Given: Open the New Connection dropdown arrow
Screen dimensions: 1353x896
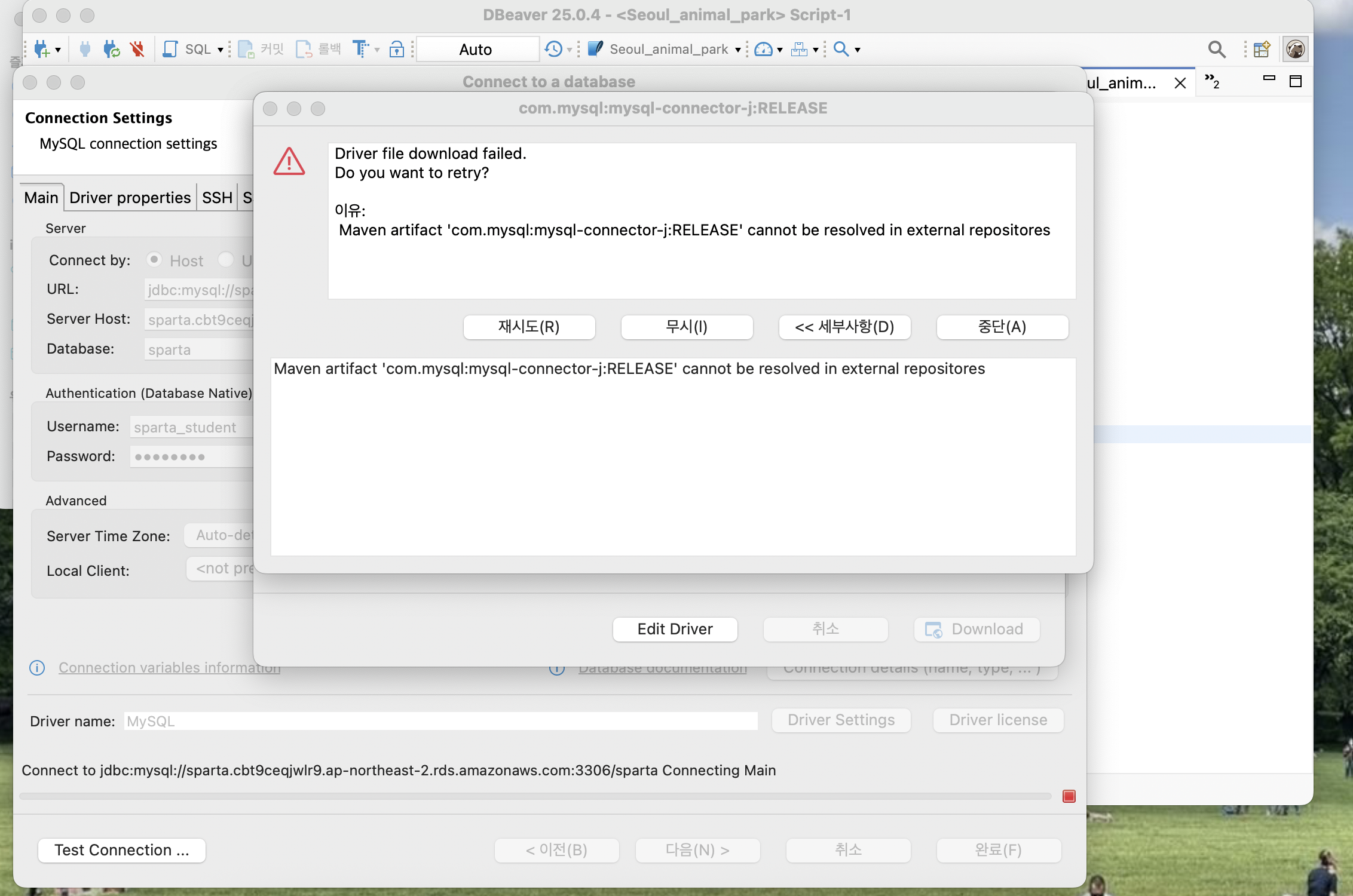Looking at the screenshot, I should (58, 50).
